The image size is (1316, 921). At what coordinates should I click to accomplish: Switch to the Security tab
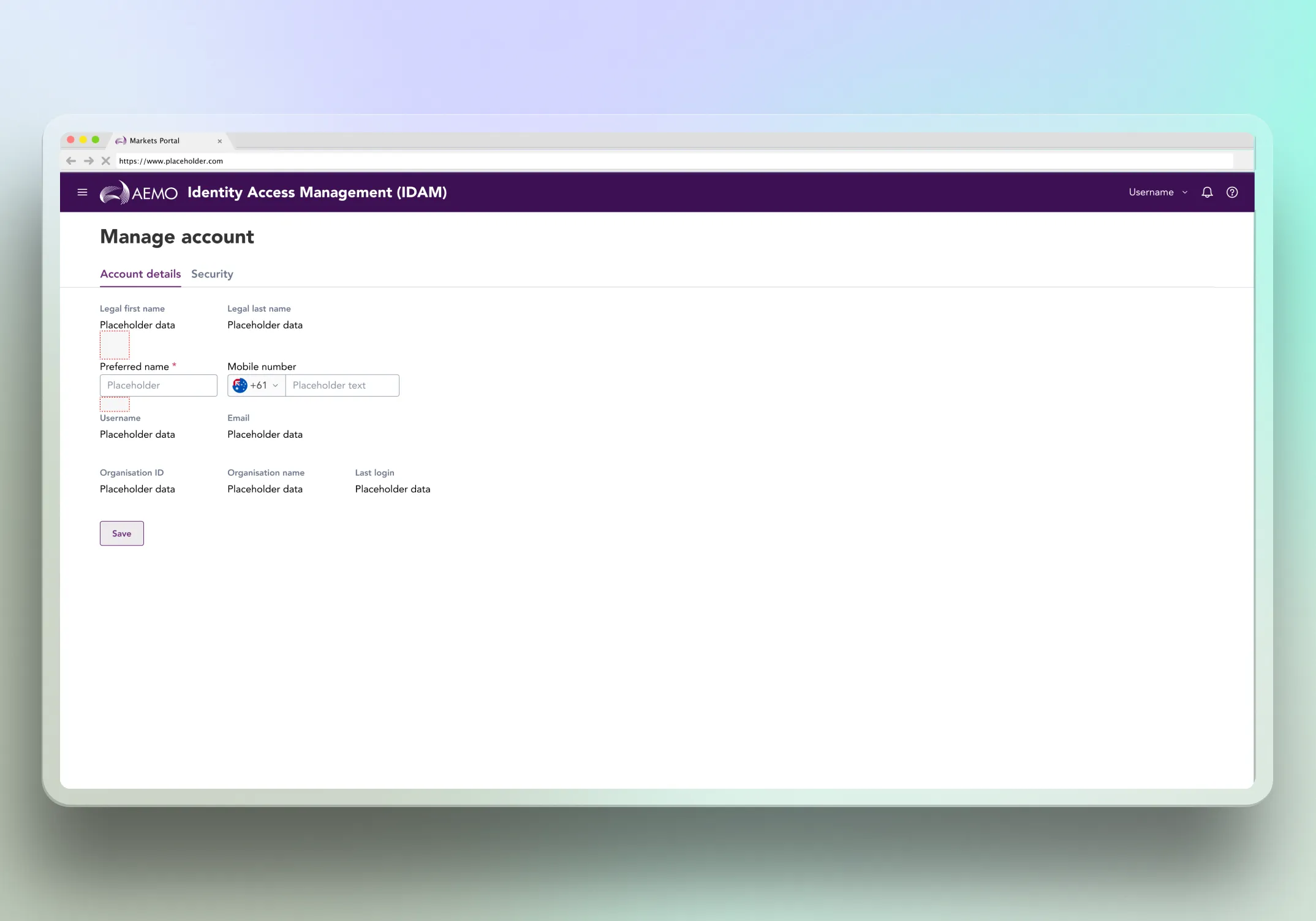point(212,274)
